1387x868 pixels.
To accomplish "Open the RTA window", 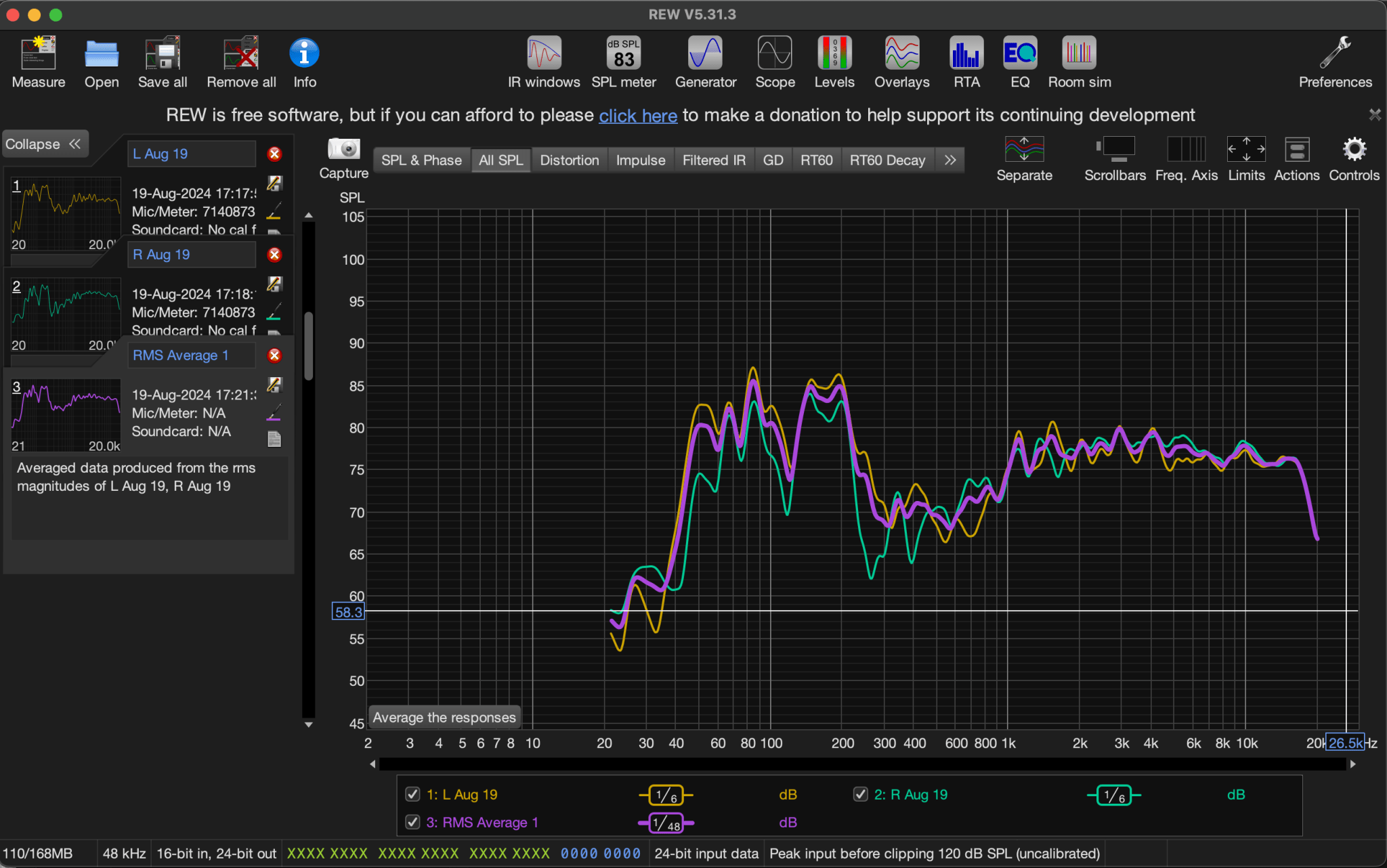I will coord(966,62).
